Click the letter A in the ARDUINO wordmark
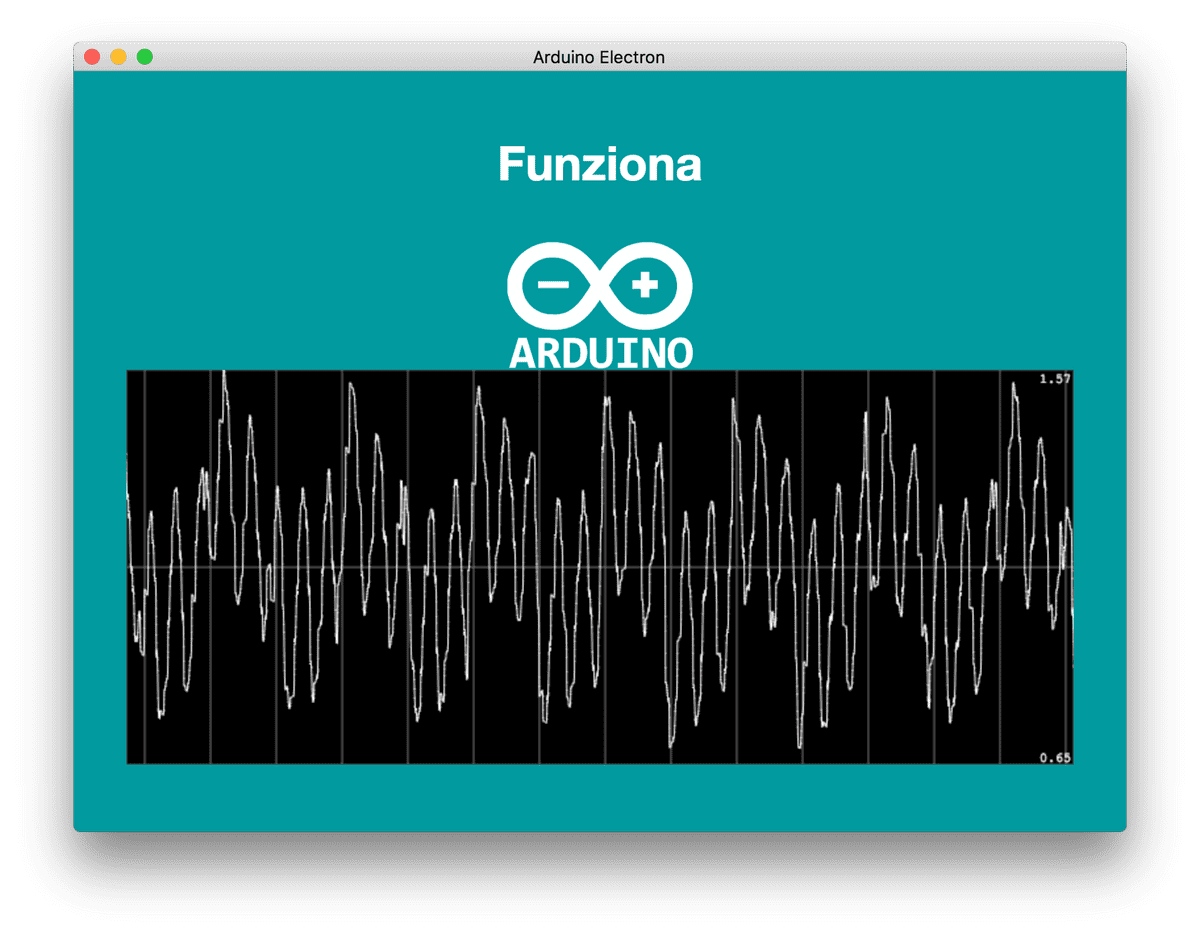This screenshot has height=937, width=1200. [523, 353]
